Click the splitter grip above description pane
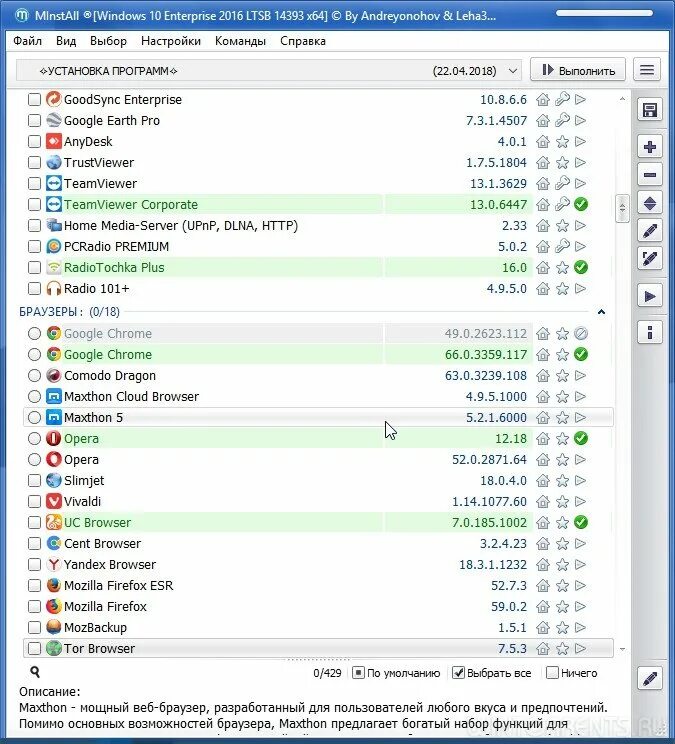 click(318, 660)
